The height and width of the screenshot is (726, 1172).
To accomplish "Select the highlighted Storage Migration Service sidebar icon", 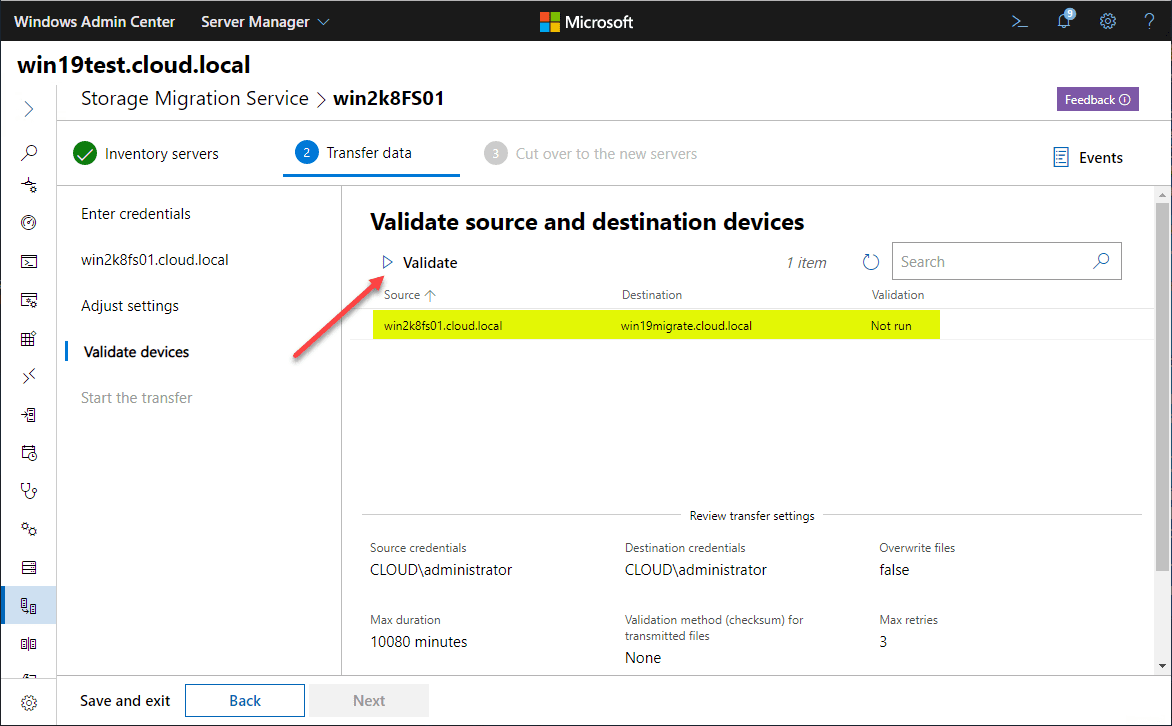I will (29, 604).
